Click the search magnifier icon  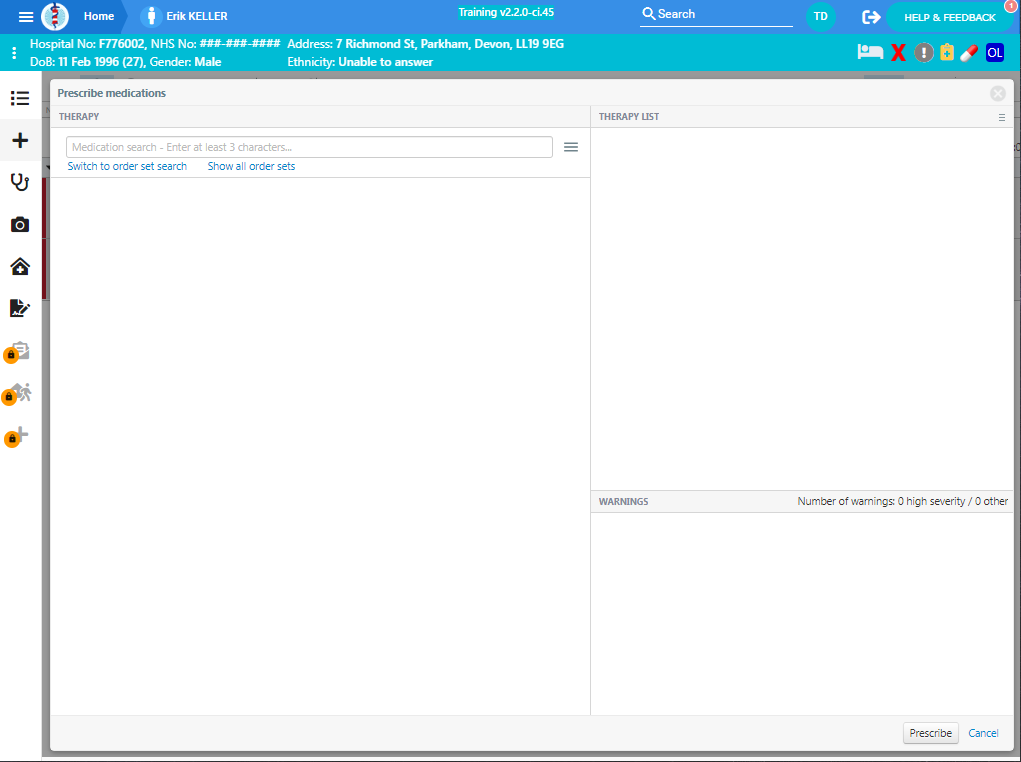coord(649,14)
